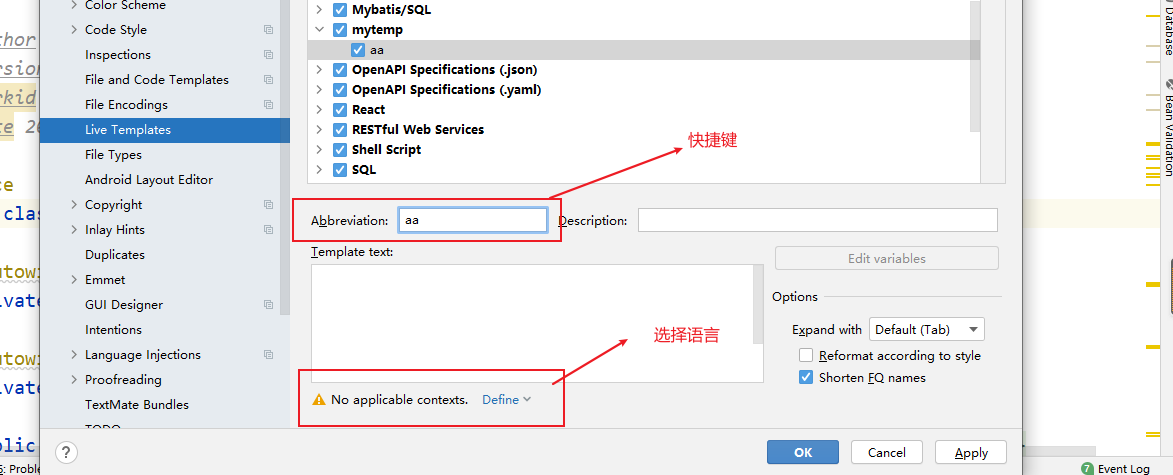The height and width of the screenshot is (475, 1173).
Task: Uncheck the aa template checkbox
Action: pos(358,50)
